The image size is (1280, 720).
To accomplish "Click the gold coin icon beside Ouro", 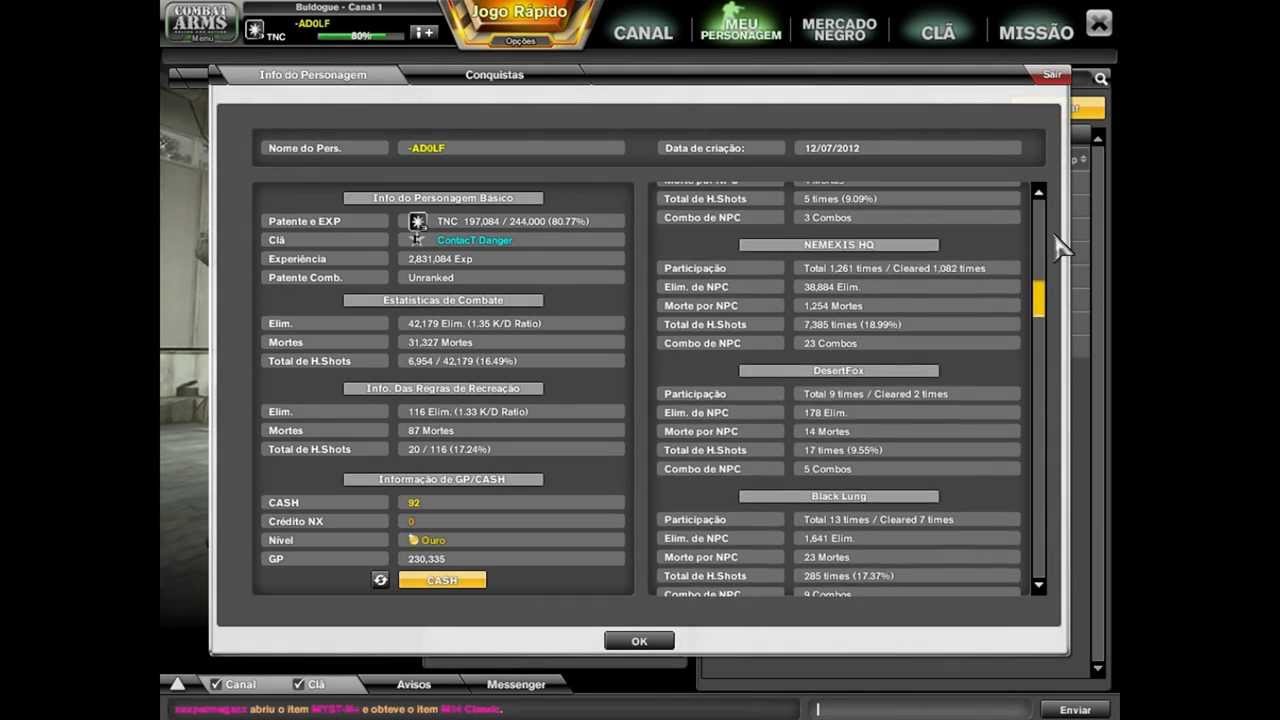I will coord(413,540).
